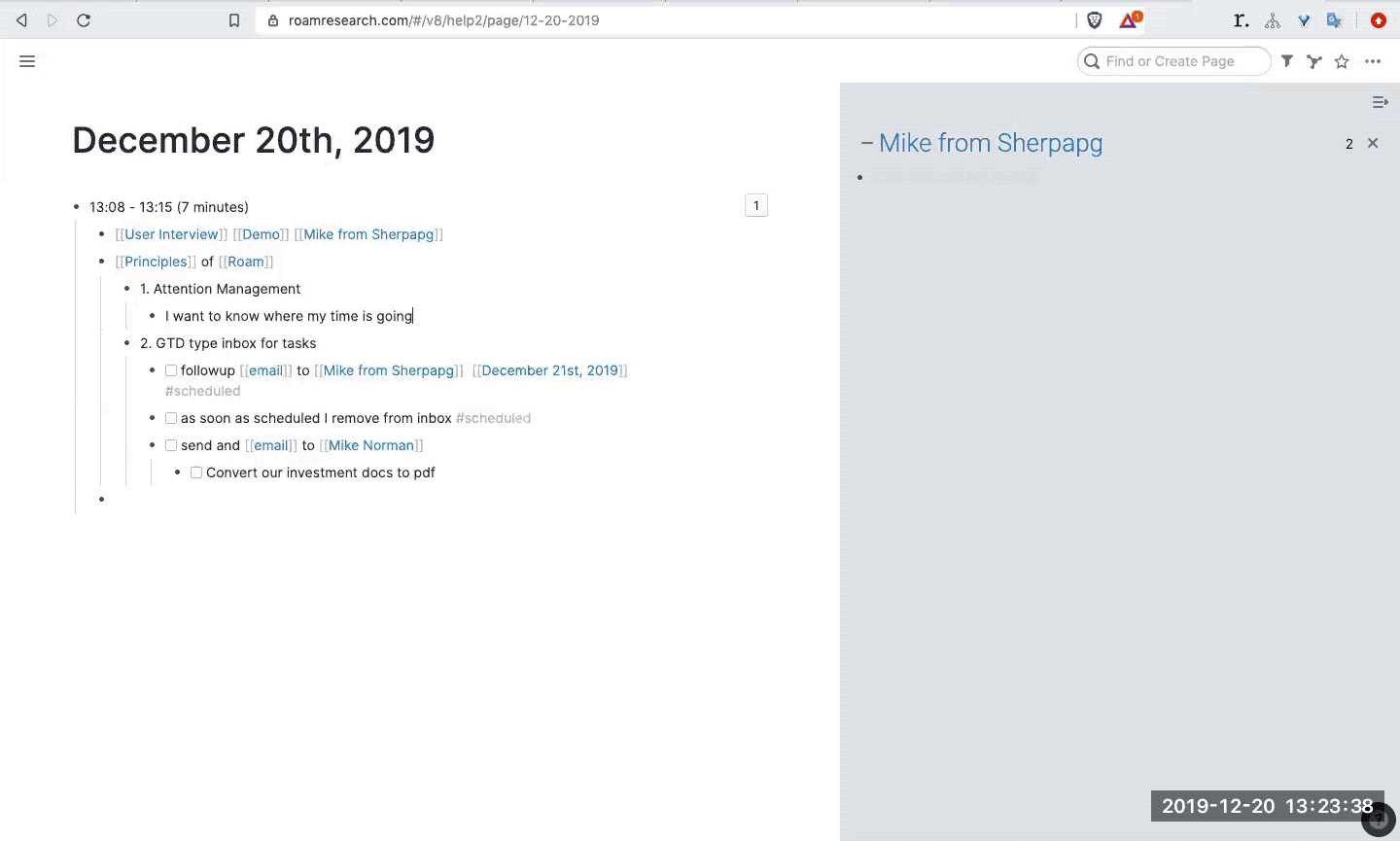Click the red circular extension icon

pos(1378,20)
